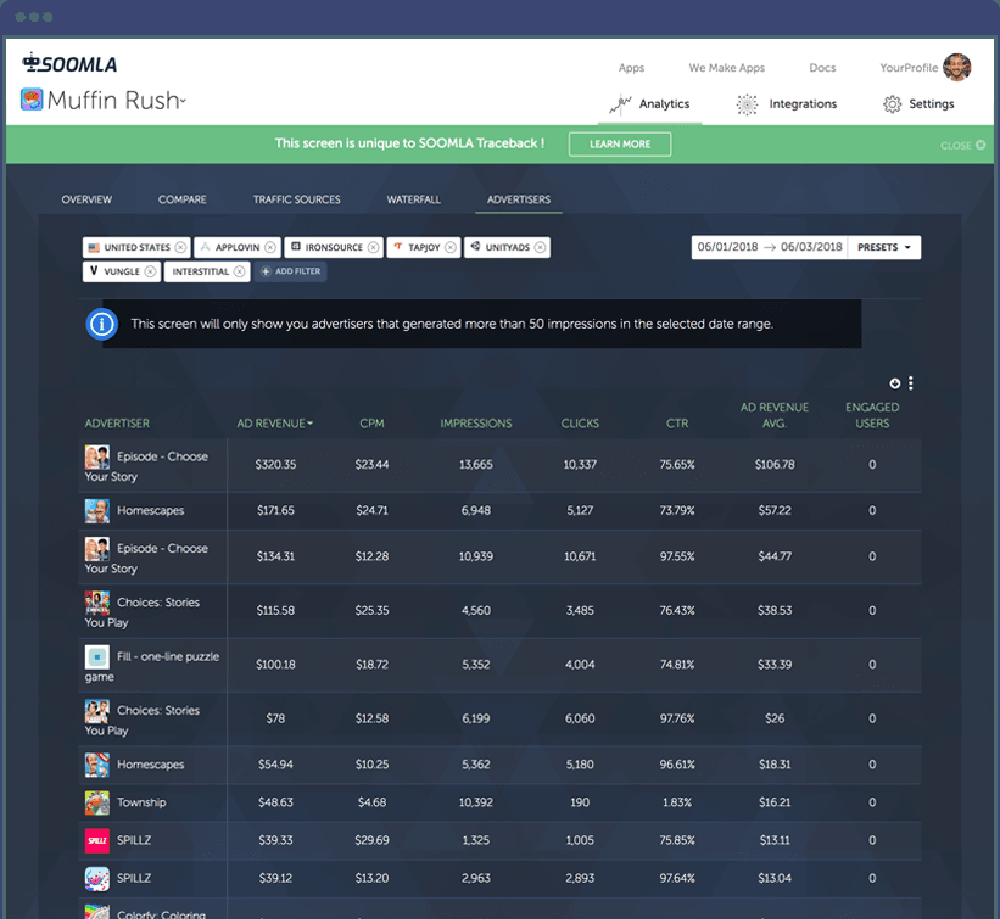
Task: Remove the TAPJOY filter chip
Action: 448,247
